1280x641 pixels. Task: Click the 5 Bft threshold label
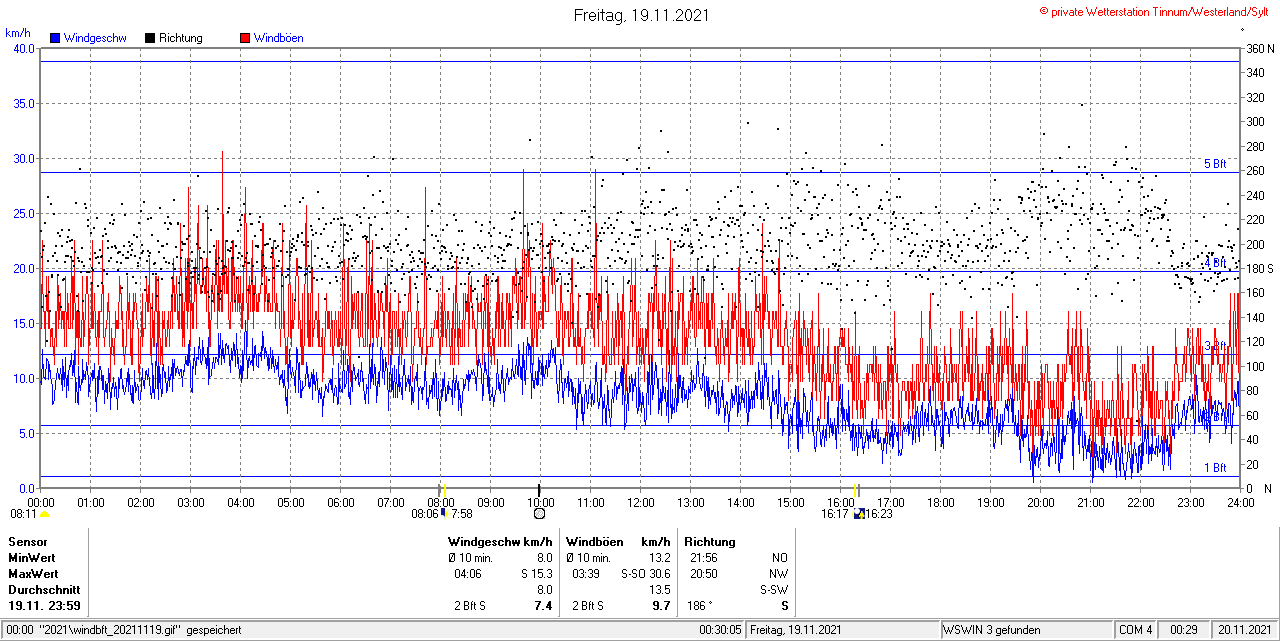[x=1215, y=164]
